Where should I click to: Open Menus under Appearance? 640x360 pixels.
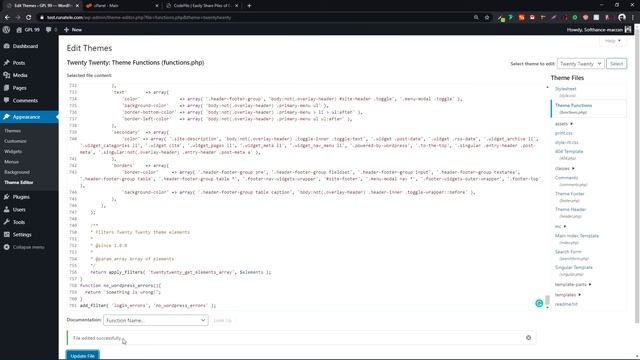pos(11,162)
